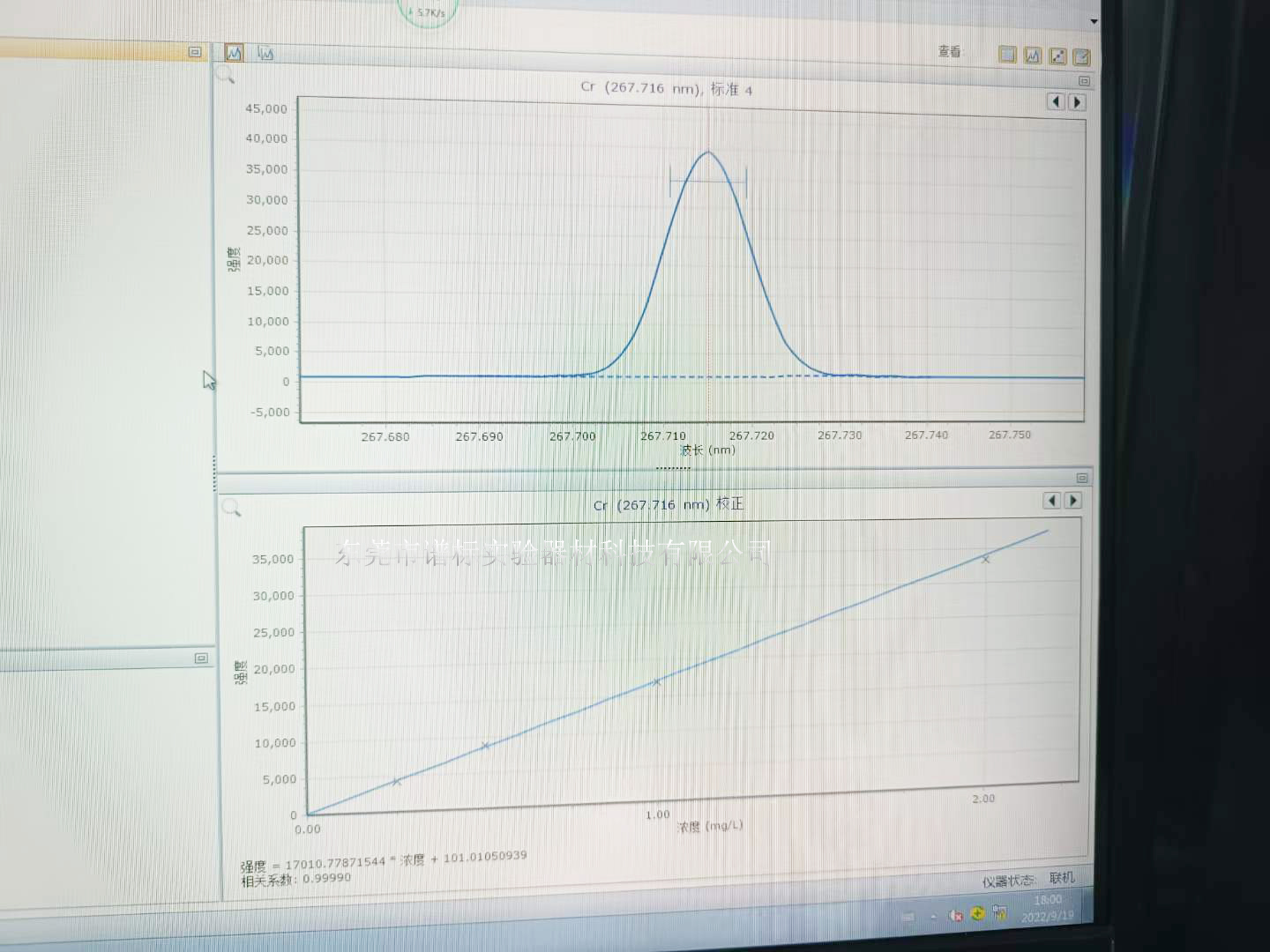Go to next spectrum with right arrow
This screenshot has width=1270, height=952.
(1076, 102)
